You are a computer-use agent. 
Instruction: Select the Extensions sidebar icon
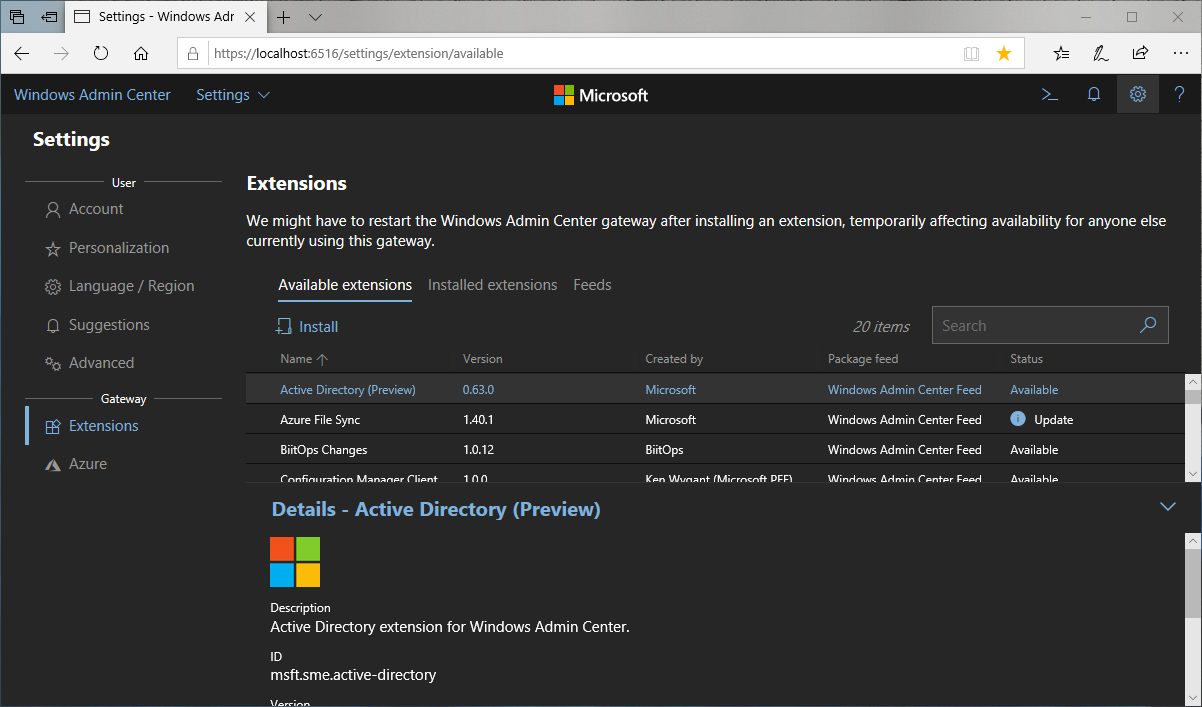click(55, 425)
